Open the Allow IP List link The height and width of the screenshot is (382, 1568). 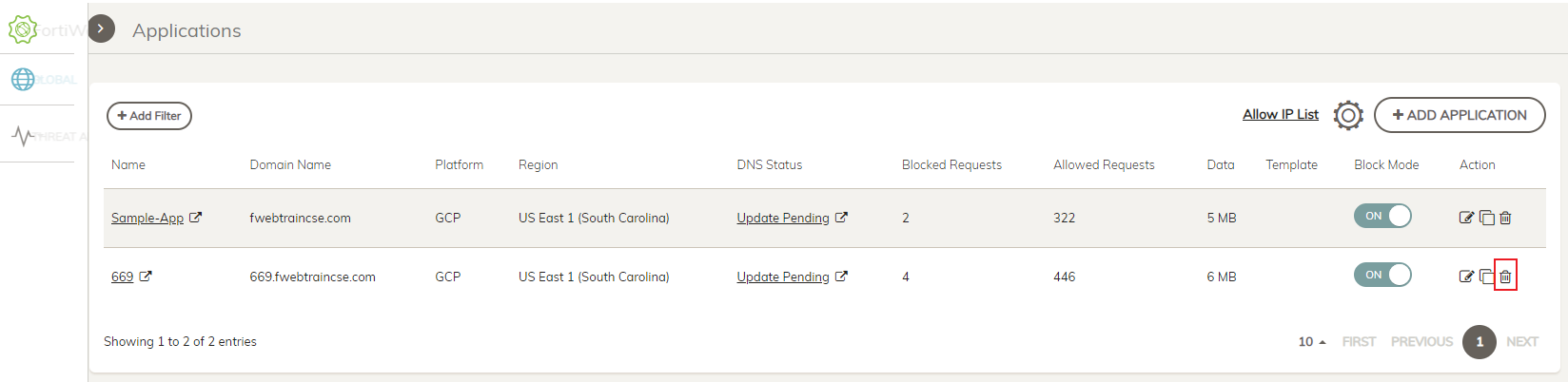1281,114
